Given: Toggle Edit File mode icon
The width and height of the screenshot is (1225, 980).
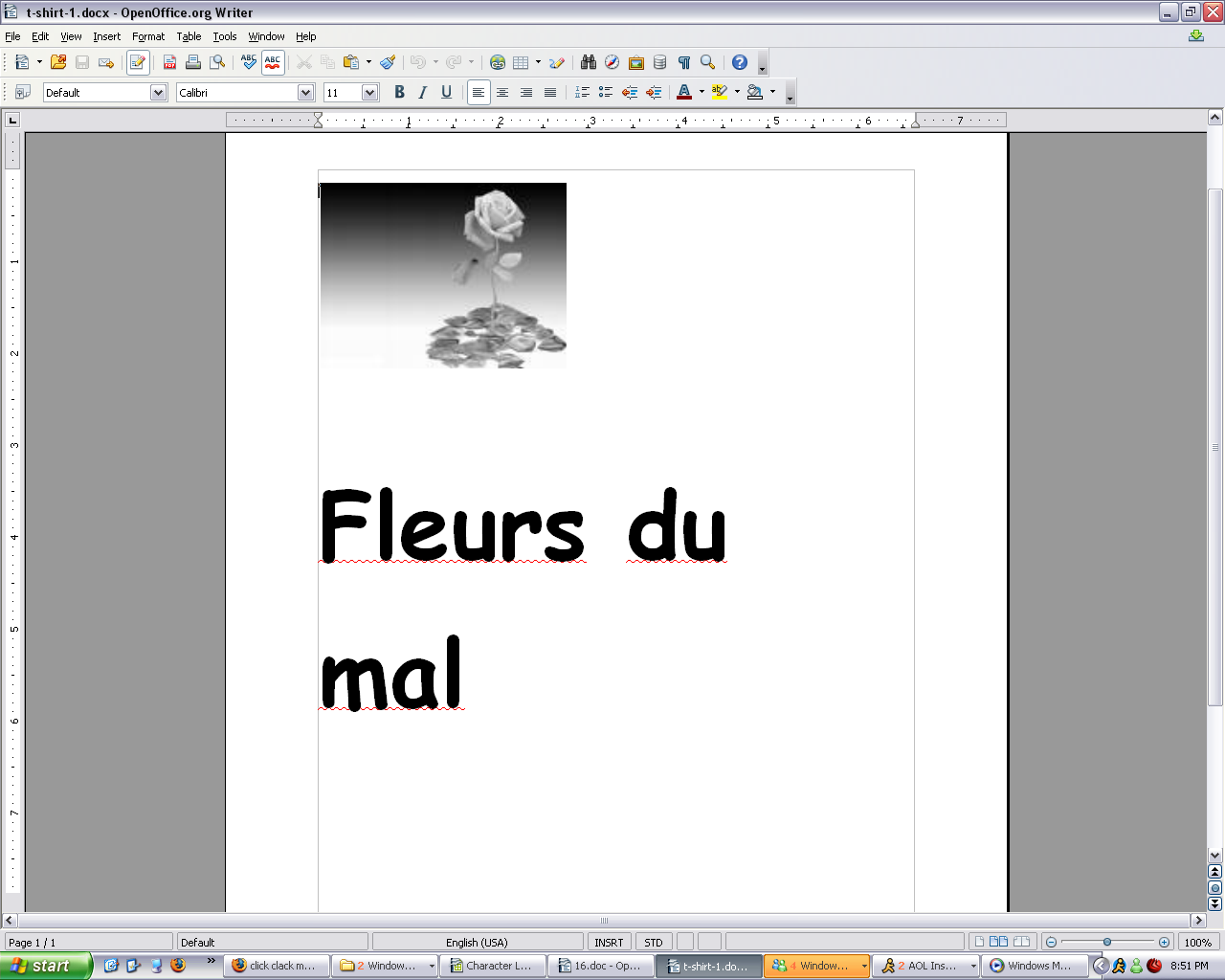Looking at the screenshot, I should coord(138,62).
